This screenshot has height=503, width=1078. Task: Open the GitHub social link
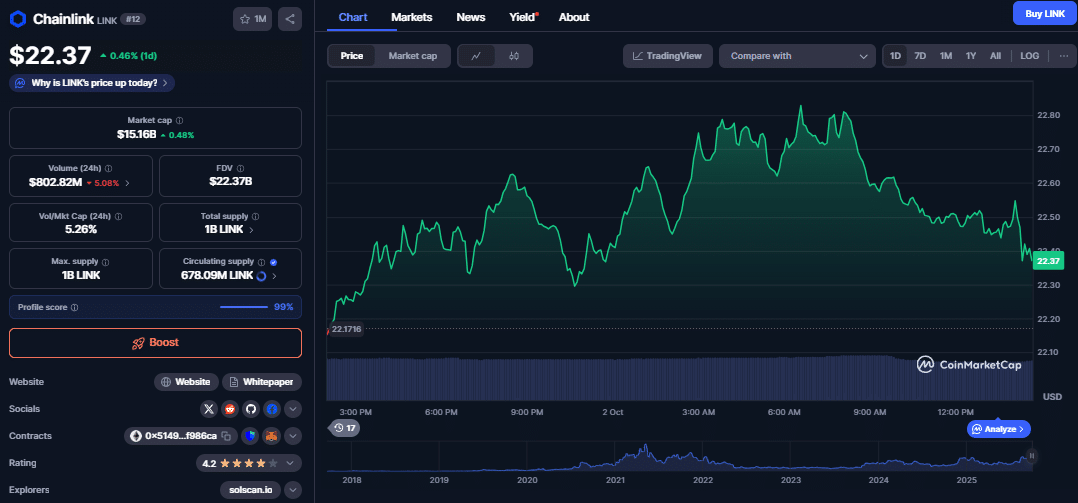250,409
